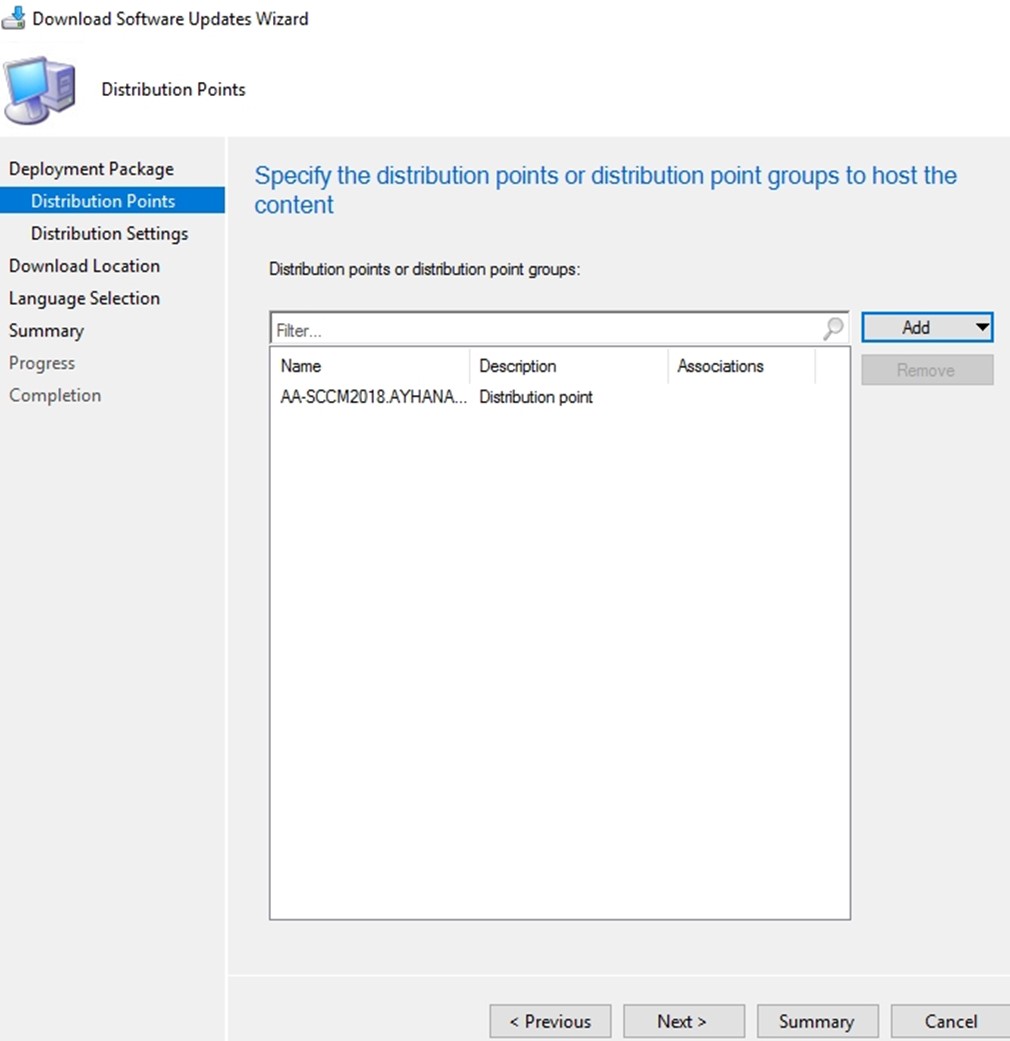Click the < Previous button

pyautogui.click(x=550, y=1021)
